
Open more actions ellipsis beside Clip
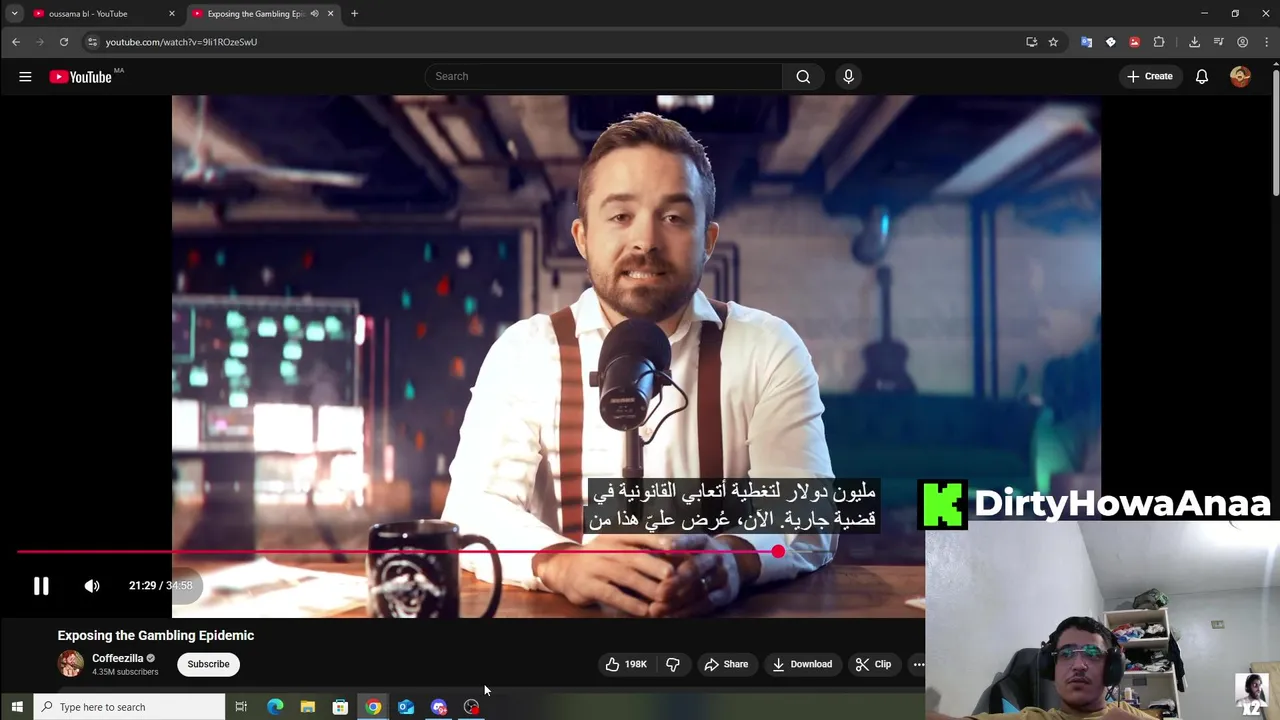click(918, 664)
